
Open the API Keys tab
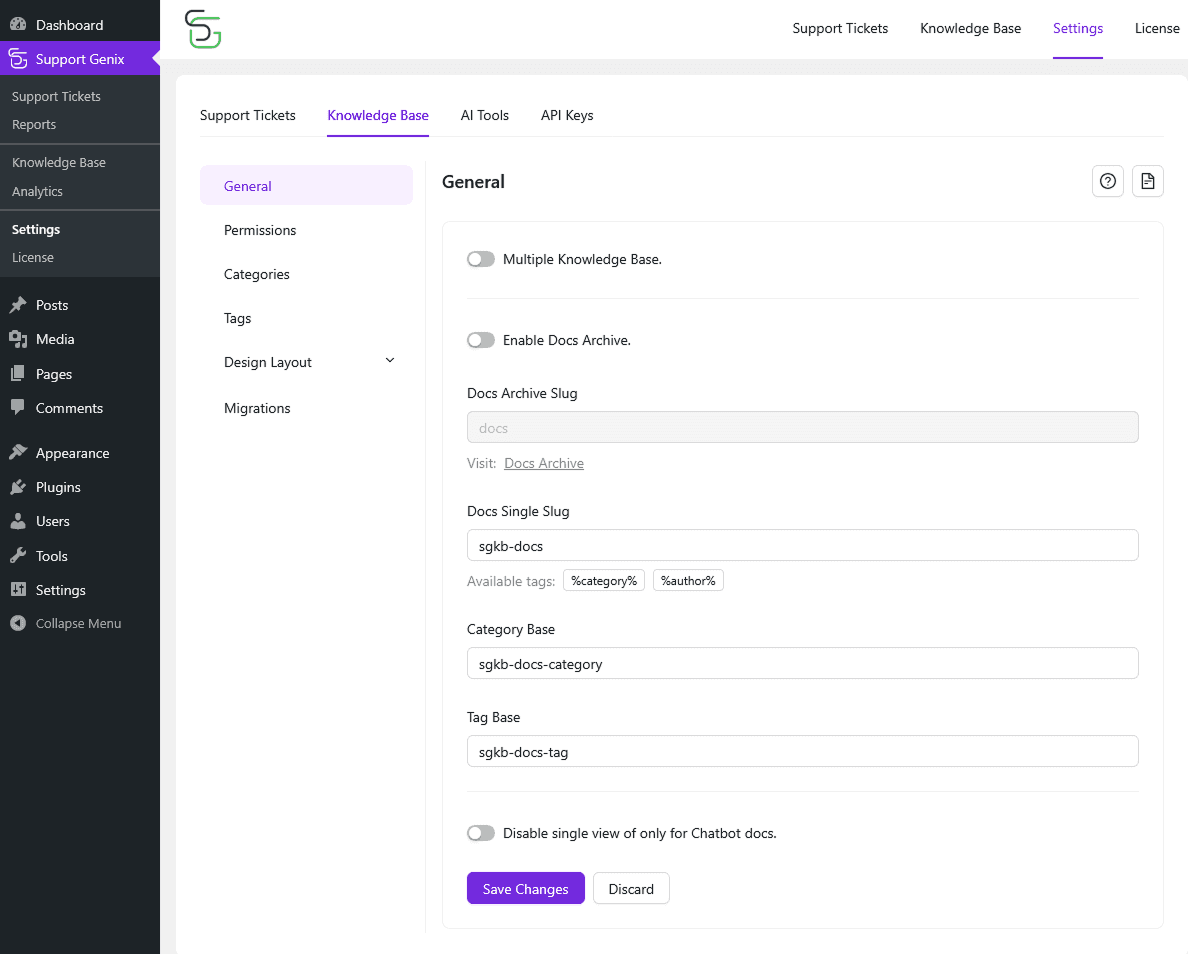[x=567, y=115]
